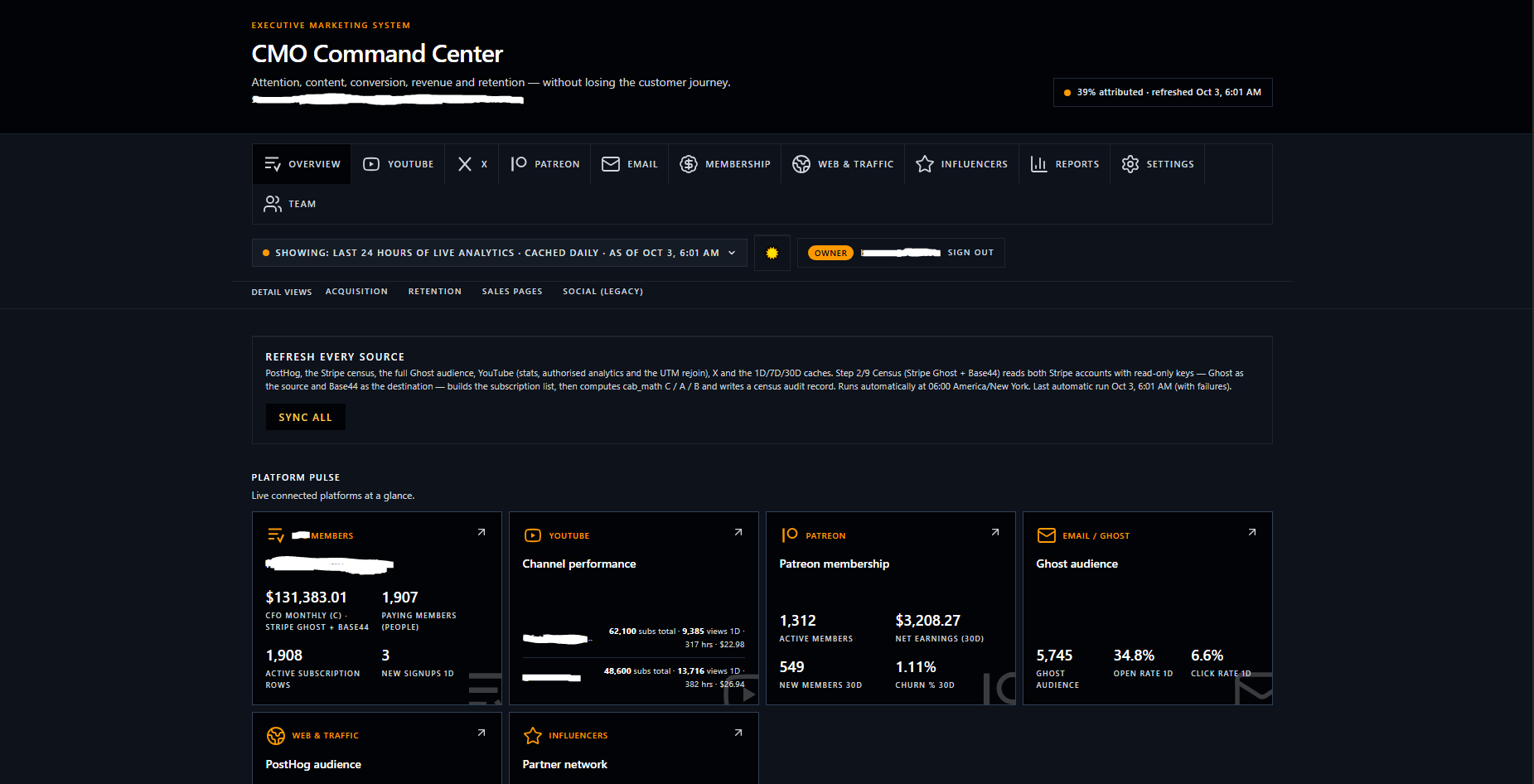Screen dimensions: 1534x784
Task: Click the globe icon on PostHog audience card
Action: (x=276, y=735)
